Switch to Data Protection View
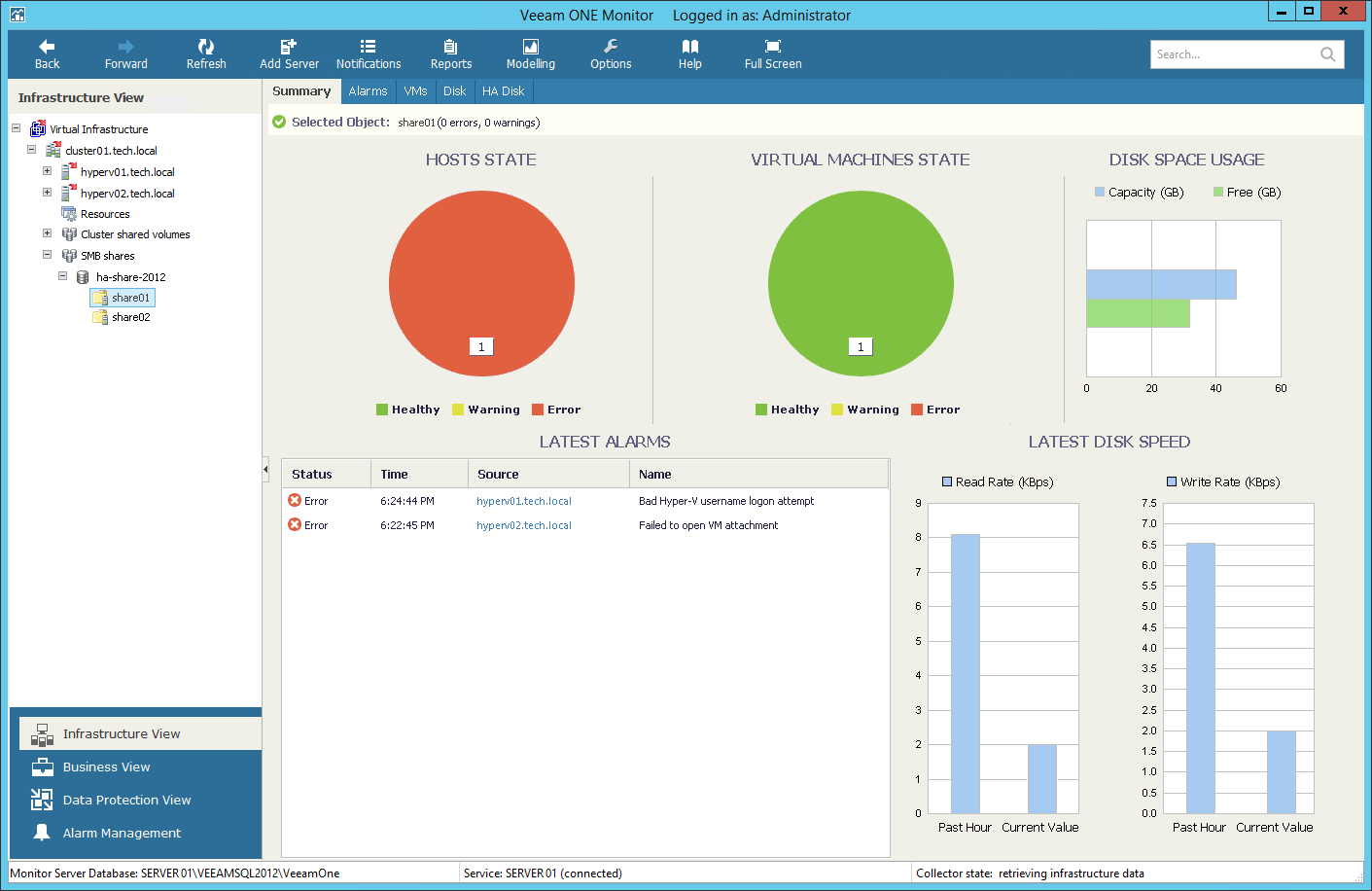Screen dimensions: 1372x891 click(140, 800)
